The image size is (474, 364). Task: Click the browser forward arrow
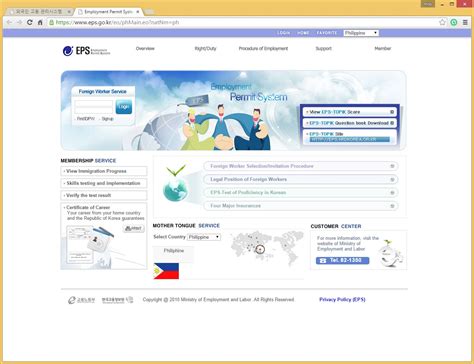point(20,22)
